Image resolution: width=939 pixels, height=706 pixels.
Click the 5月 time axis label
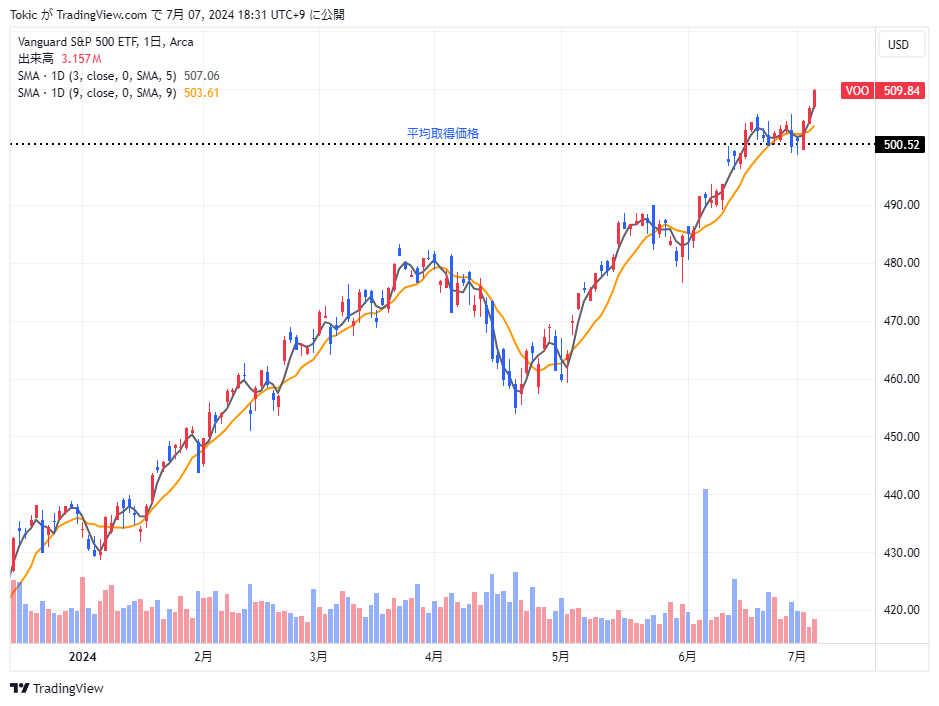561,657
